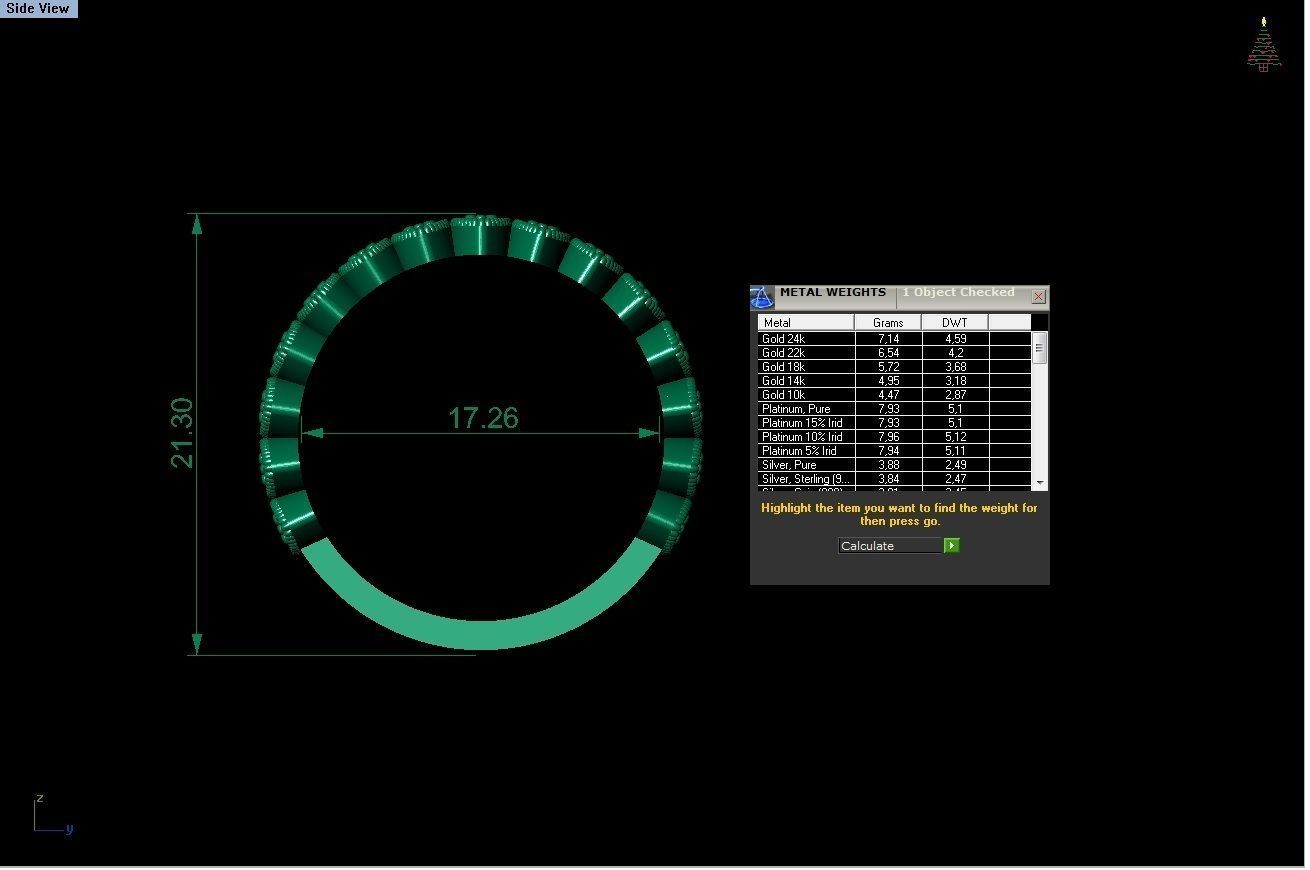Sort the list by the Metal column header
This screenshot has width=1310, height=870.
[x=806, y=322]
